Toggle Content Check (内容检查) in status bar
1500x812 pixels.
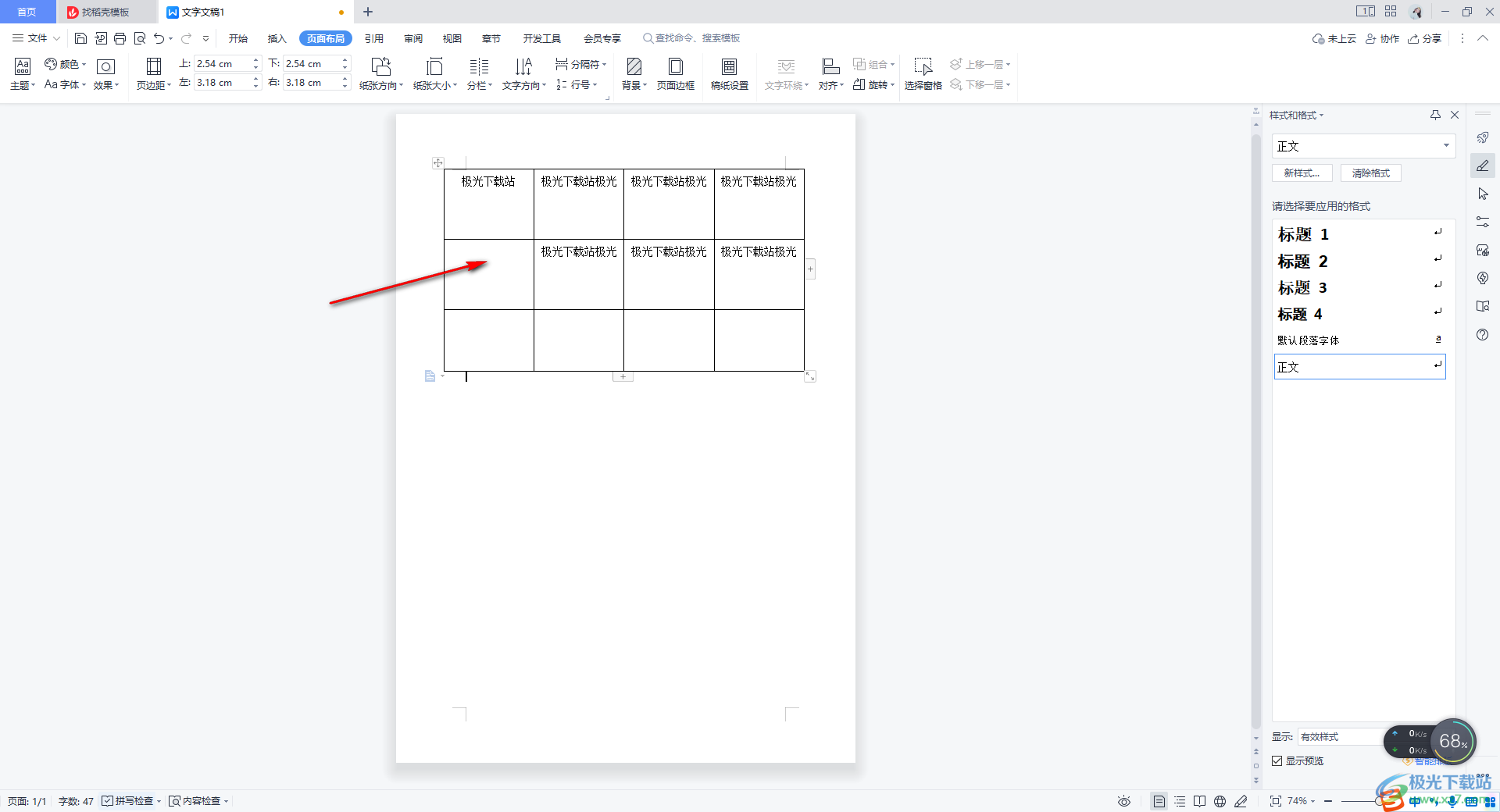[198, 801]
